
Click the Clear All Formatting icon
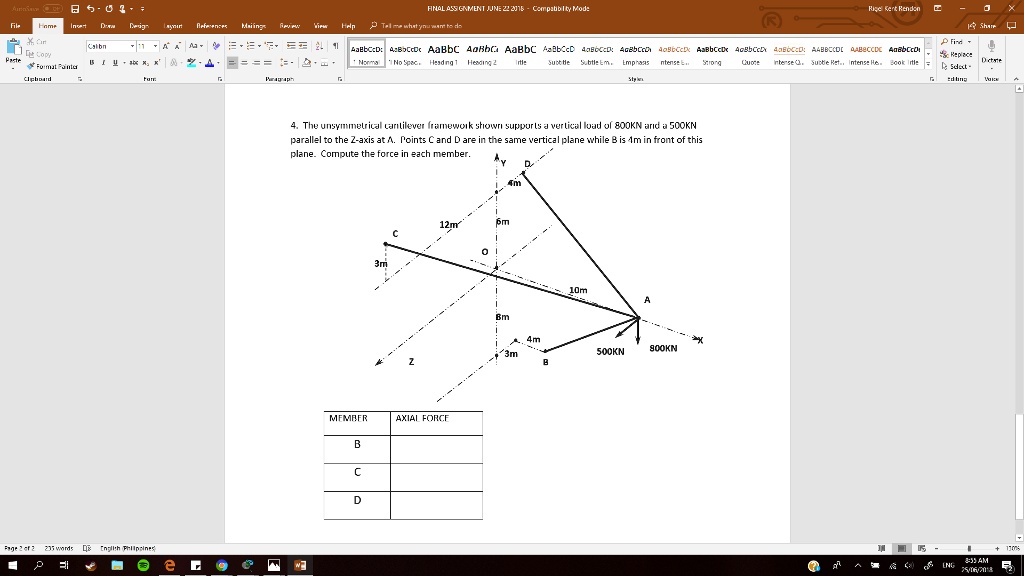coord(216,46)
